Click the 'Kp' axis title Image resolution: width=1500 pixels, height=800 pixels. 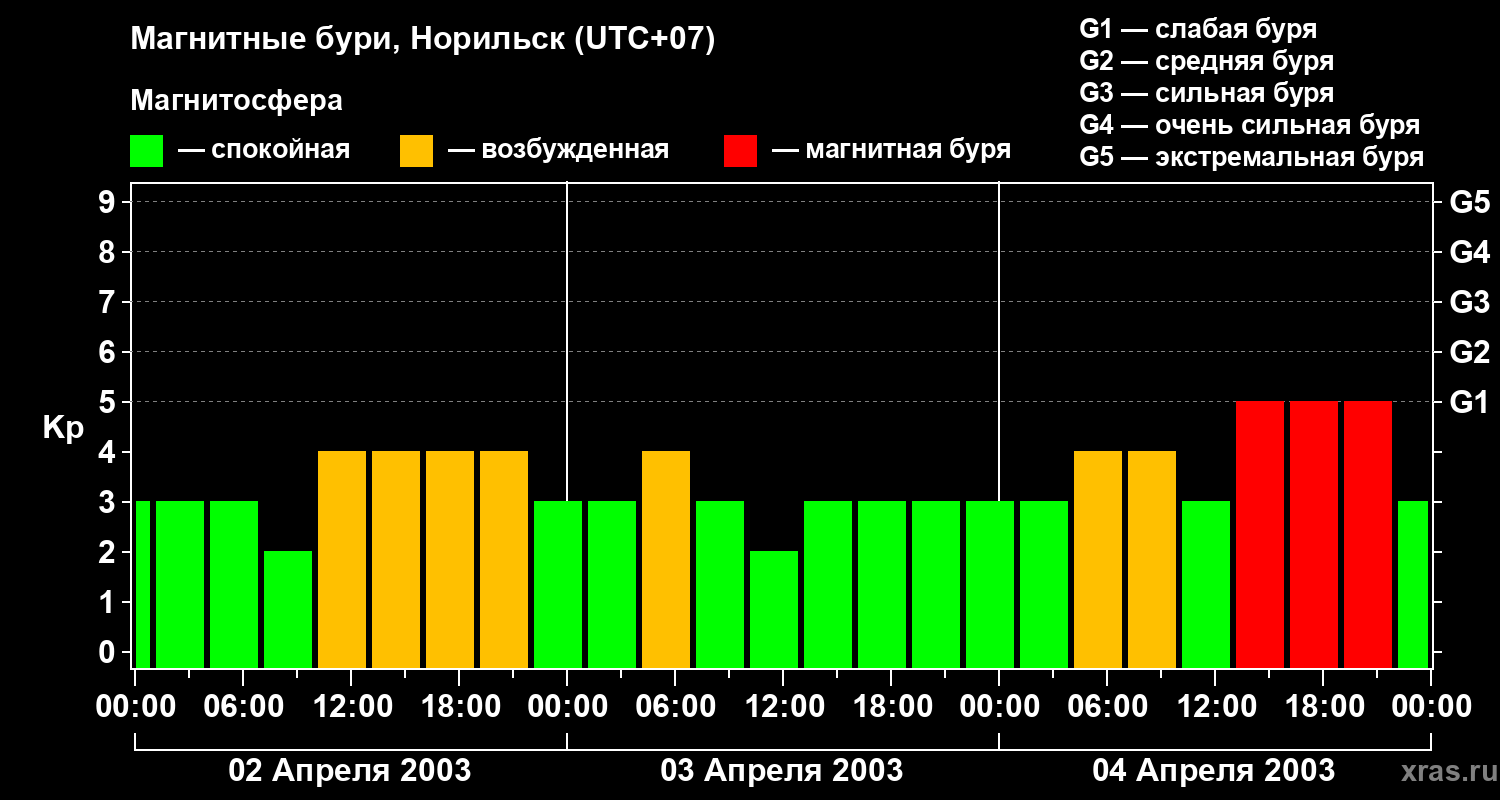tap(62, 428)
